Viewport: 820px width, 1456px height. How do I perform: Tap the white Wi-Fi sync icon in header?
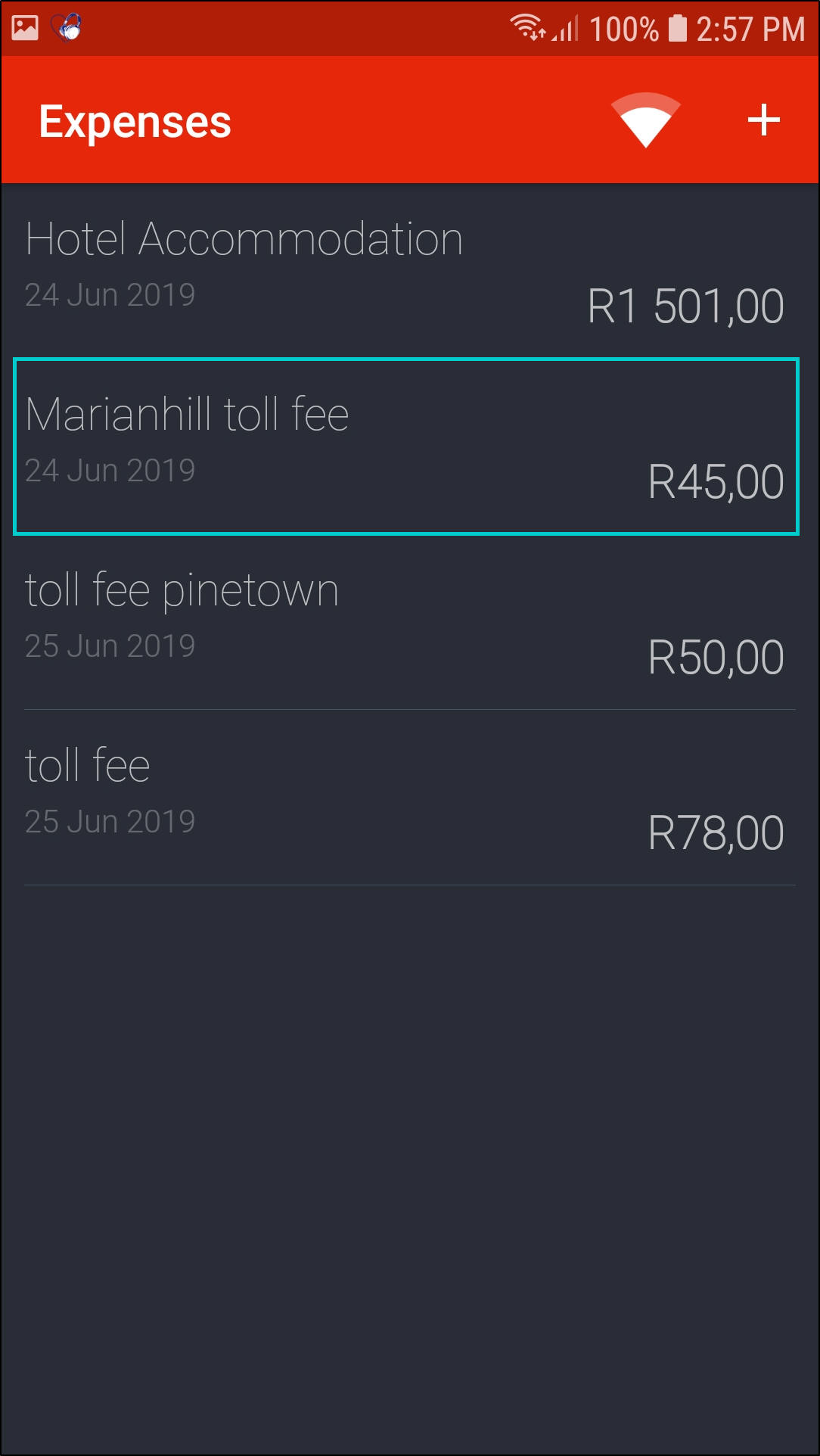645,120
